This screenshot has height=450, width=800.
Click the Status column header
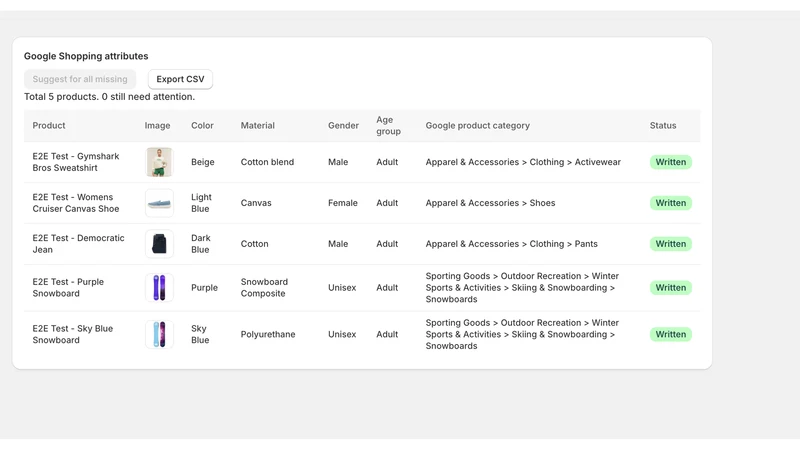[663, 126]
